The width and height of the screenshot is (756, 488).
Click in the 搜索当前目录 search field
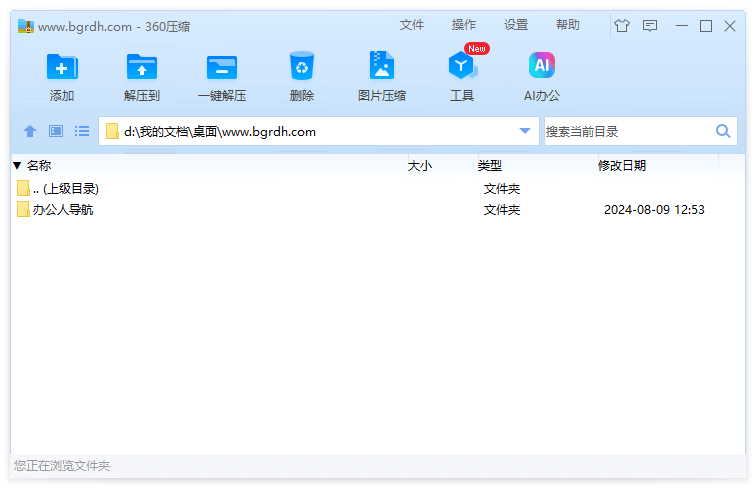coord(625,131)
